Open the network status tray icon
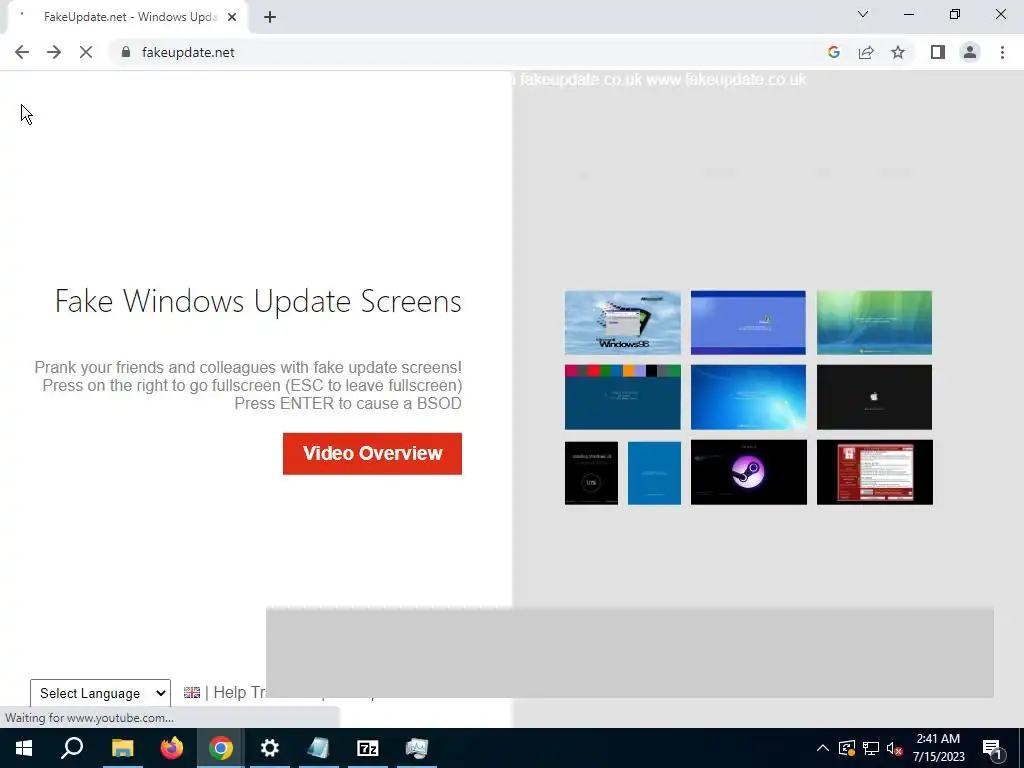 coord(871,748)
